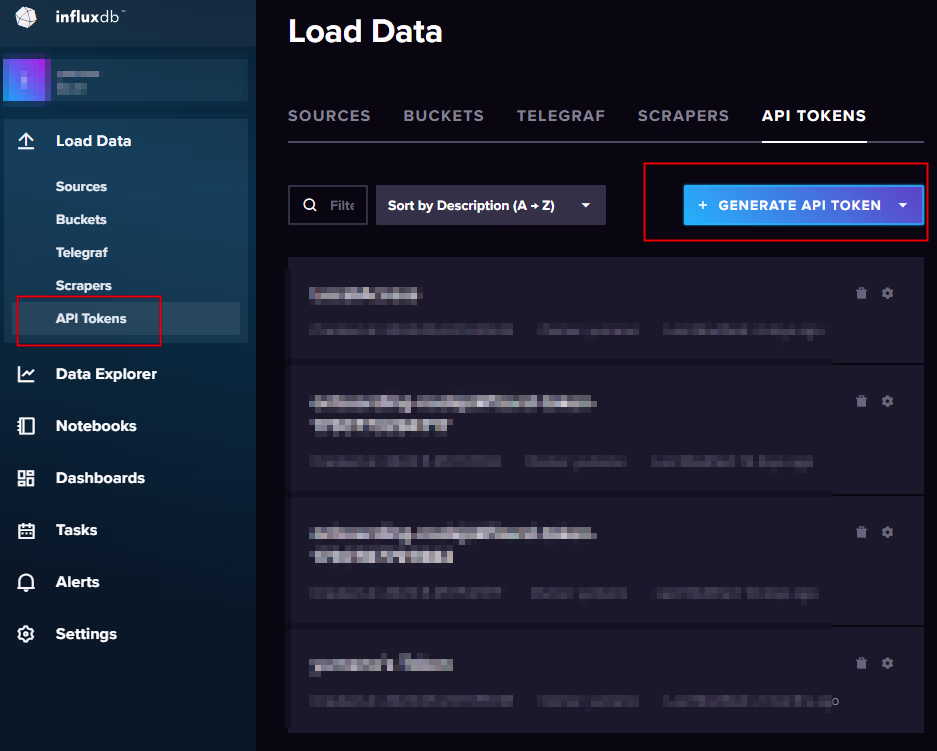Image resolution: width=937 pixels, height=751 pixels.
Task: Expand the Generate API Token dropdown arrow
Action: 903,205
